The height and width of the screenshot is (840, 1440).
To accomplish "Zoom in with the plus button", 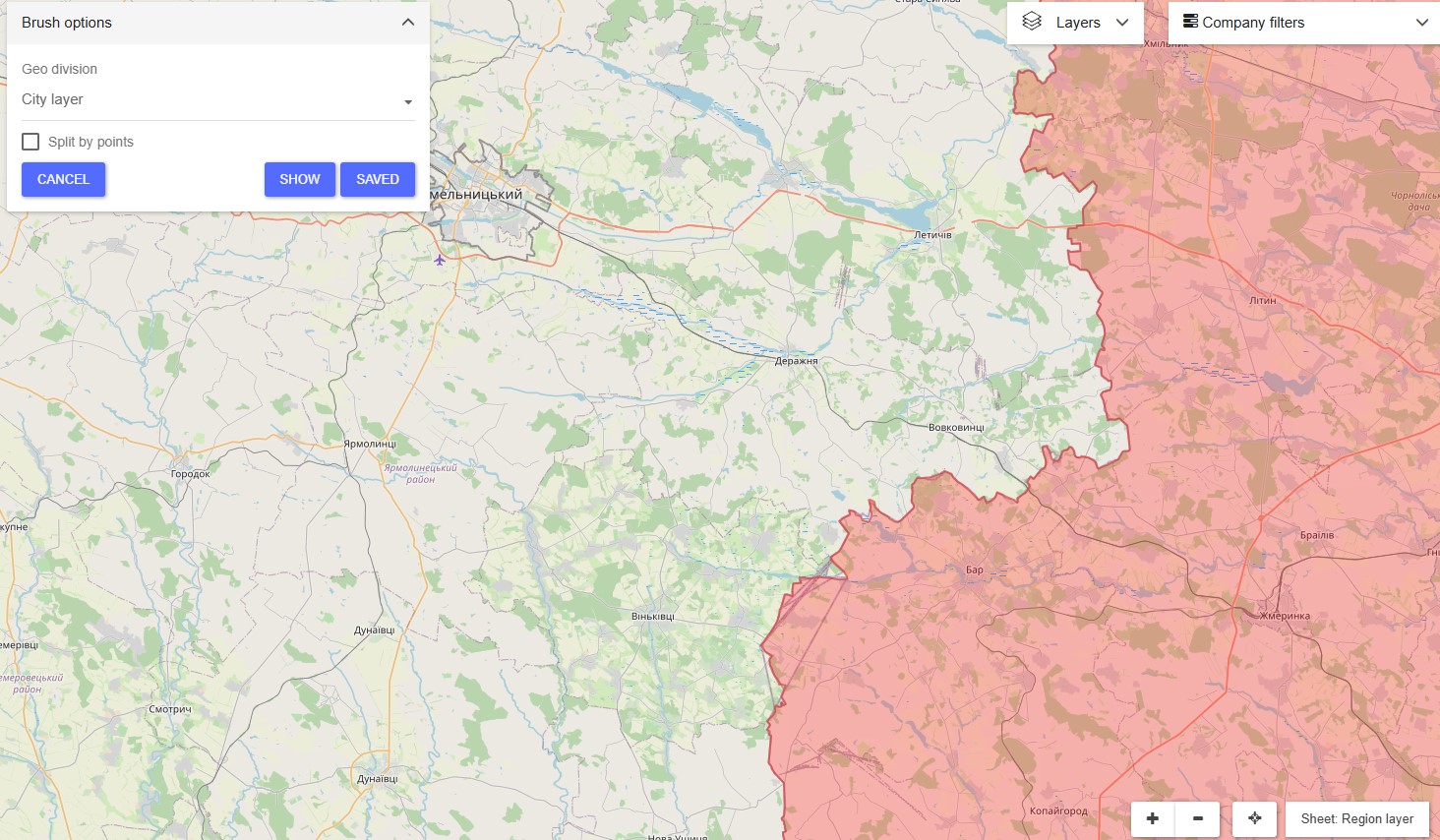I will click(1153, 818).
